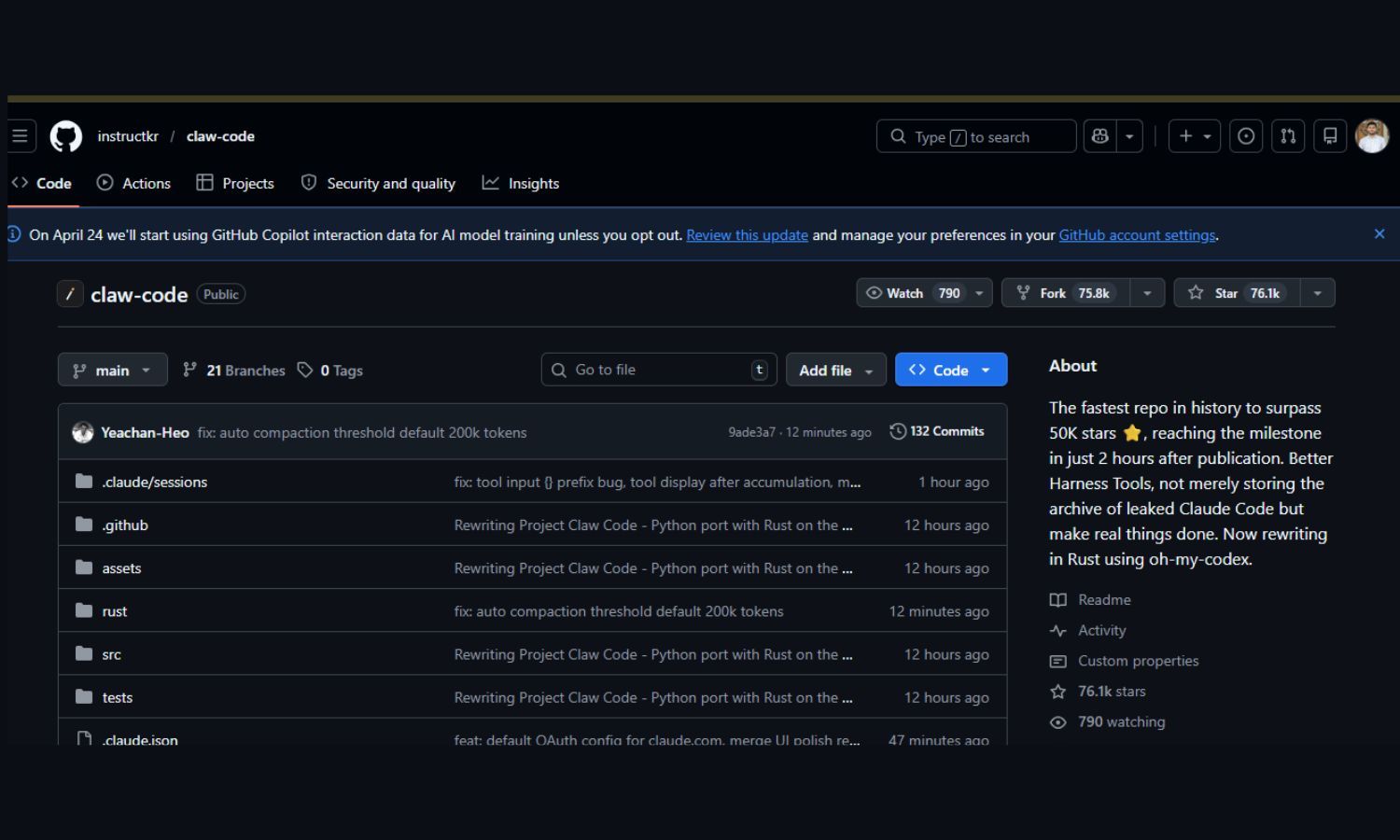Click the Readme book icon in About

(1057, 600)
